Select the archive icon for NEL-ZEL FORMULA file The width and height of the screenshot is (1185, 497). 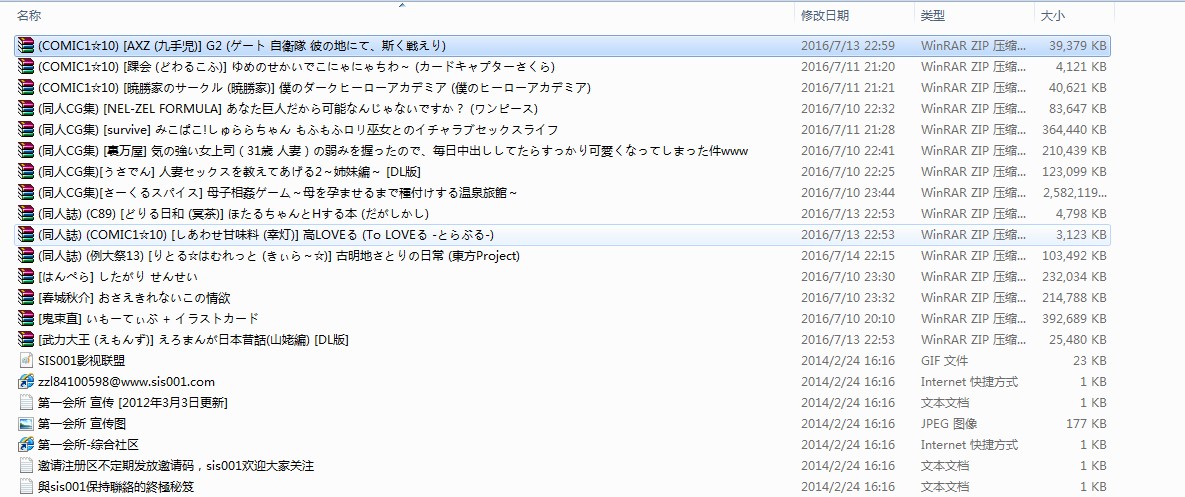(x=26, y=109)
